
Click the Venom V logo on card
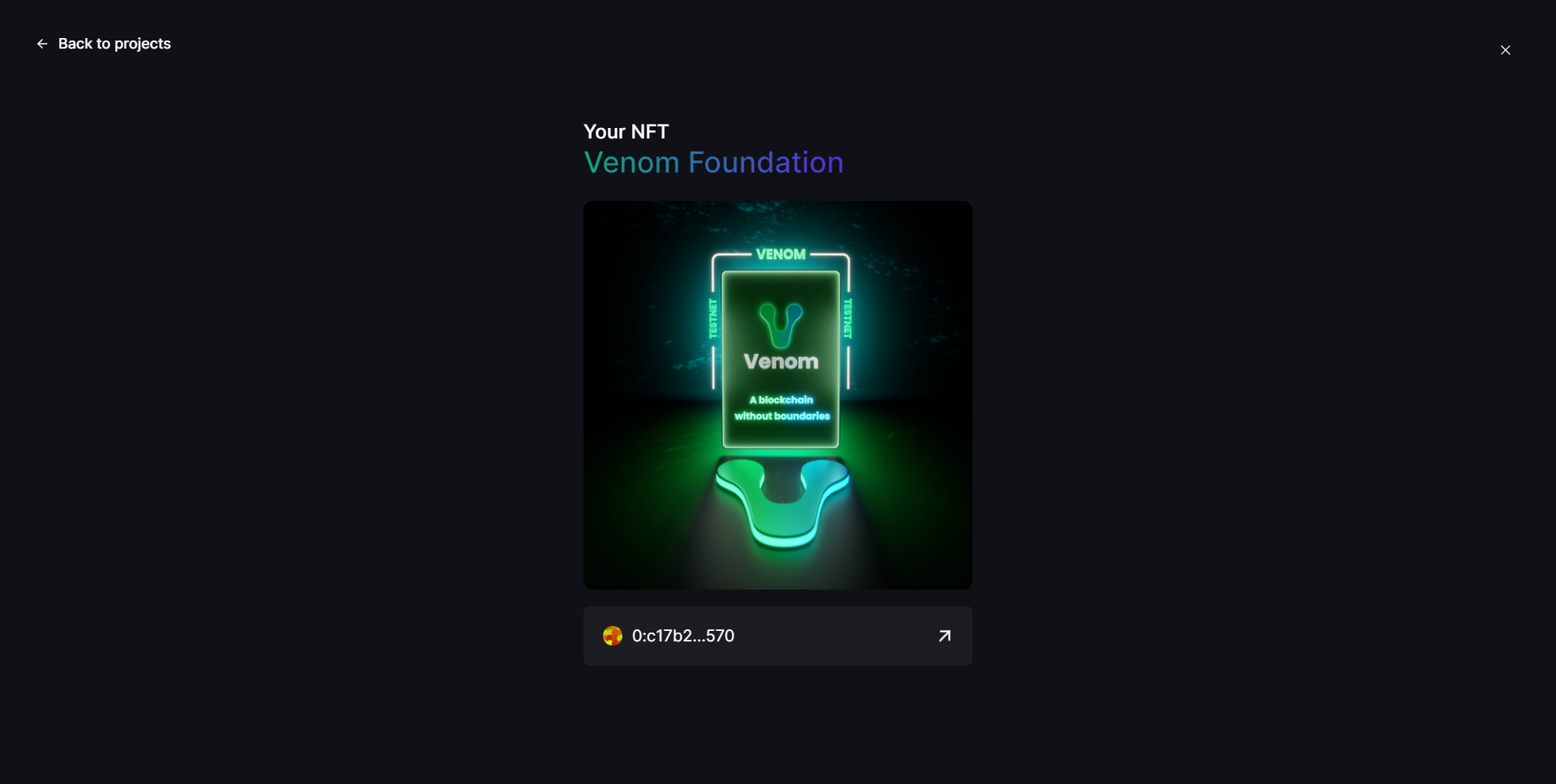tap(781, 326)
